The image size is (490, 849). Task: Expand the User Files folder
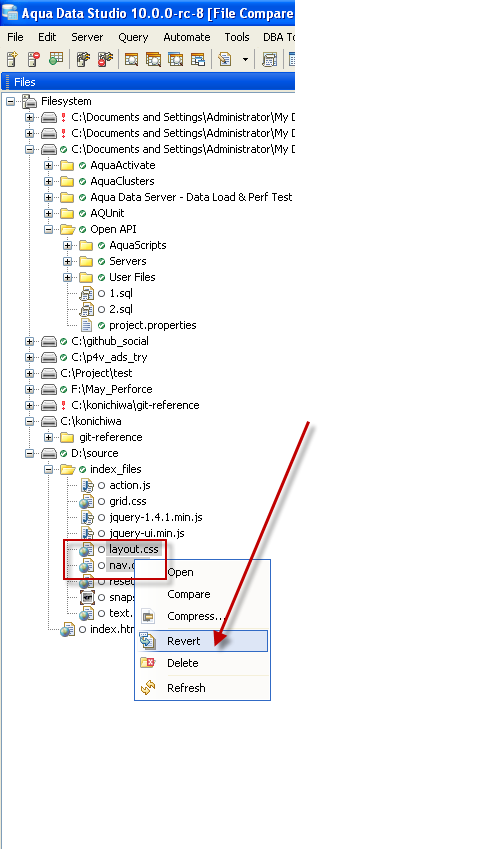pos(68,277)
